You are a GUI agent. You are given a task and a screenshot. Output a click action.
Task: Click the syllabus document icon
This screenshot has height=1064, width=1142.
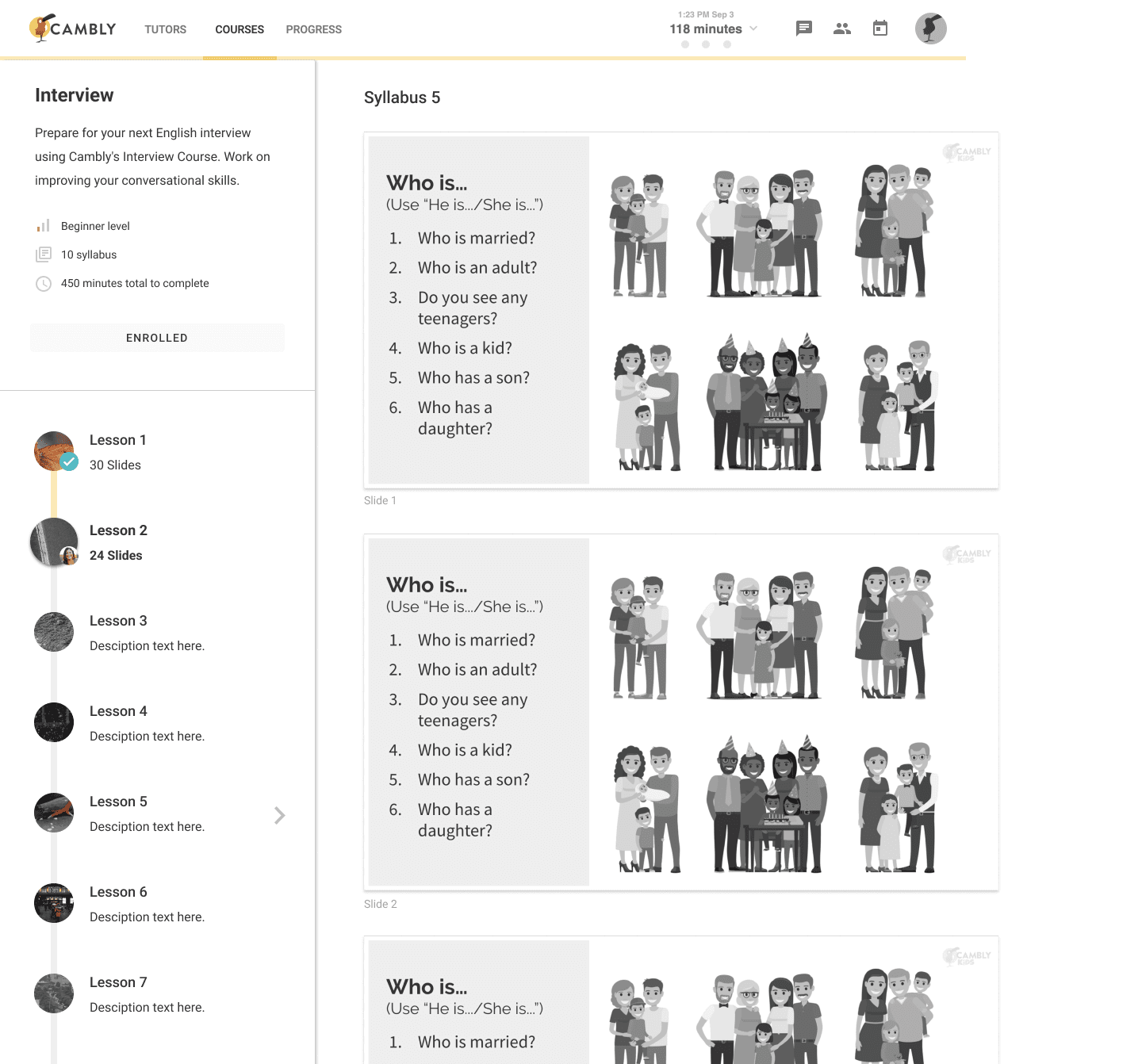click(44, 255)
